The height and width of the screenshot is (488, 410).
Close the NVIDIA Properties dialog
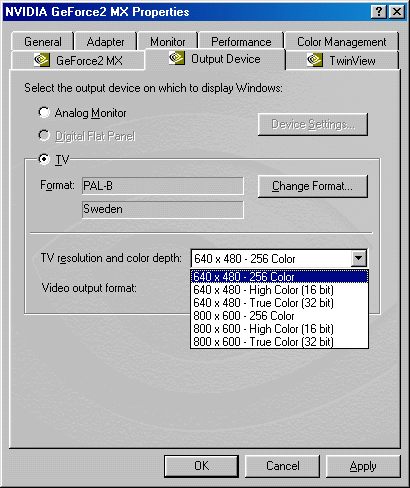pos(397,12)
